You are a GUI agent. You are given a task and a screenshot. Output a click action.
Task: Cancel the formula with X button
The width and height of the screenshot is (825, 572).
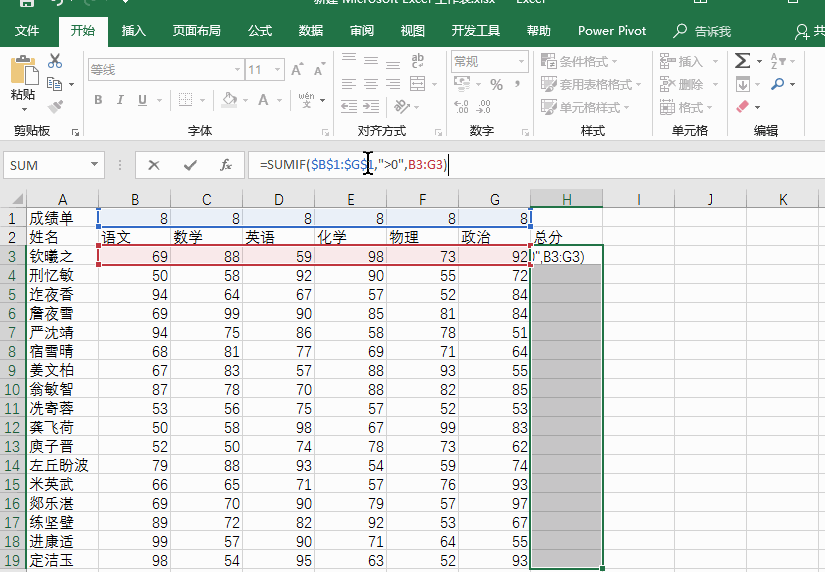[154, 166]
